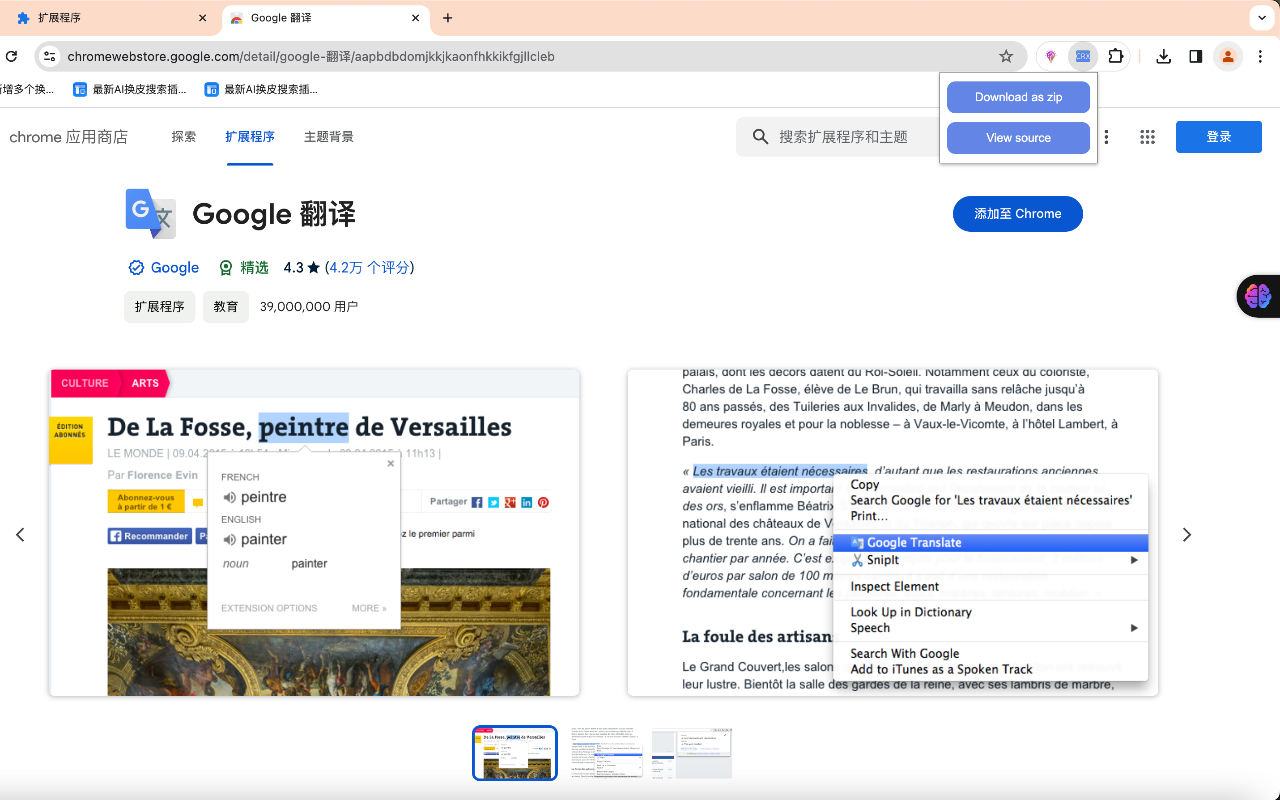The width and height of the screenshot is (1280, 800).
Task: Open the 4.2万 个评分 ratings link
Action: (369, 268)
